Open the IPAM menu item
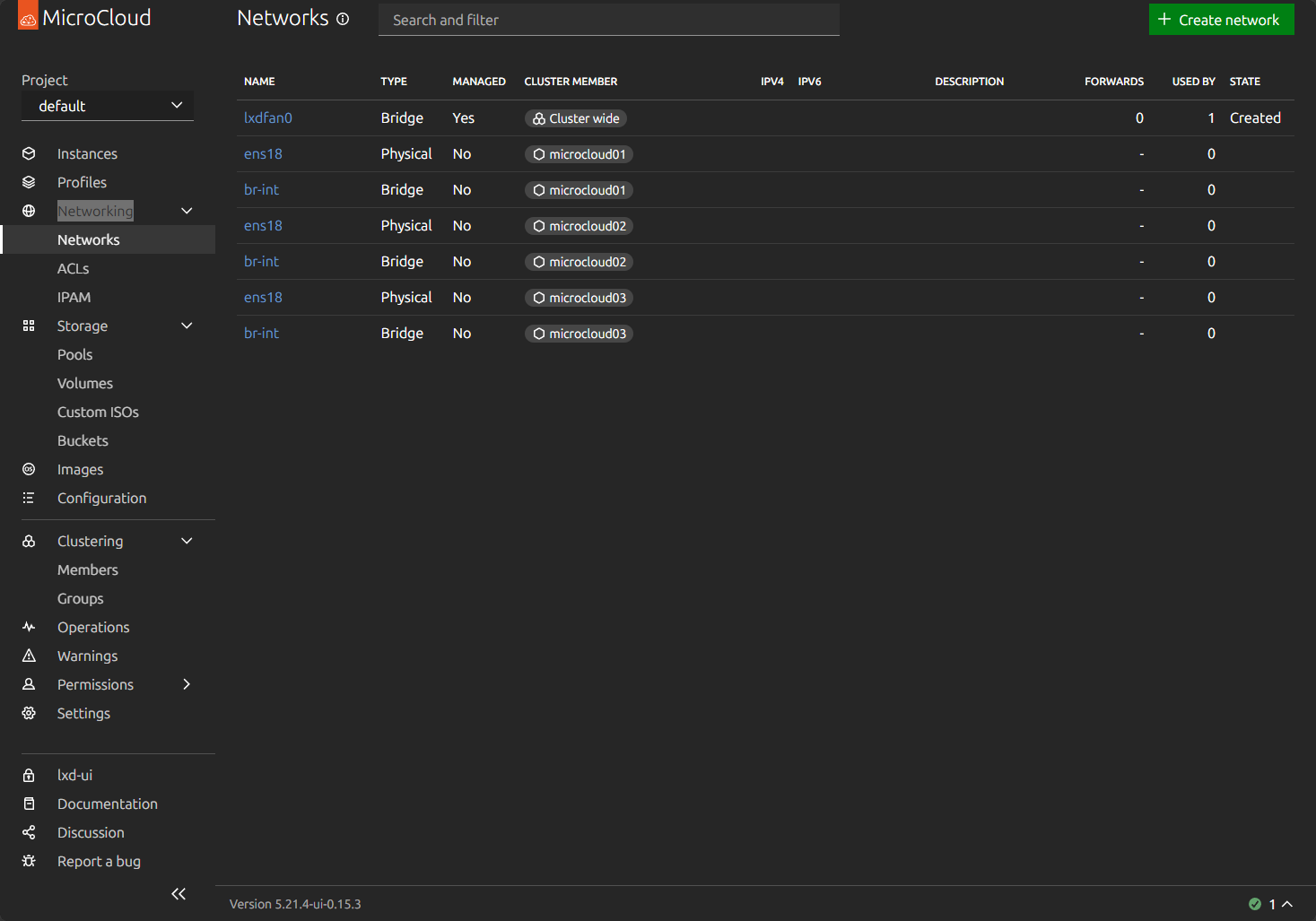The height and width of the screenshot is (921, 1316). [x=108, y=297]
